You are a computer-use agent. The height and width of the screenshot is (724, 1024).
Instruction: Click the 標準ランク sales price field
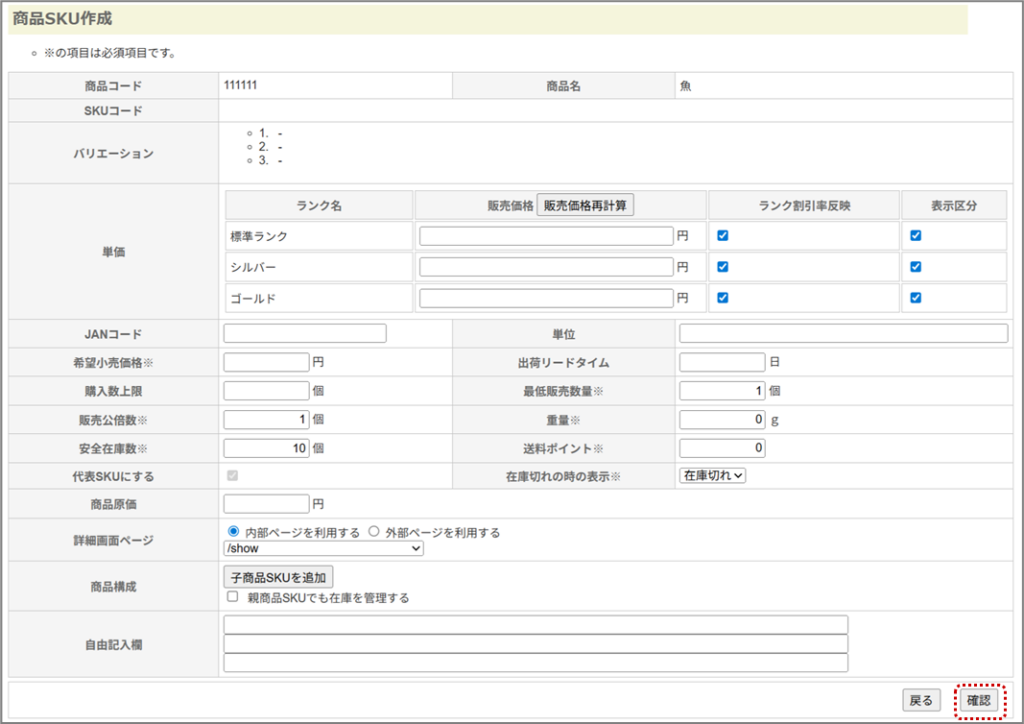tap(546, 236)
